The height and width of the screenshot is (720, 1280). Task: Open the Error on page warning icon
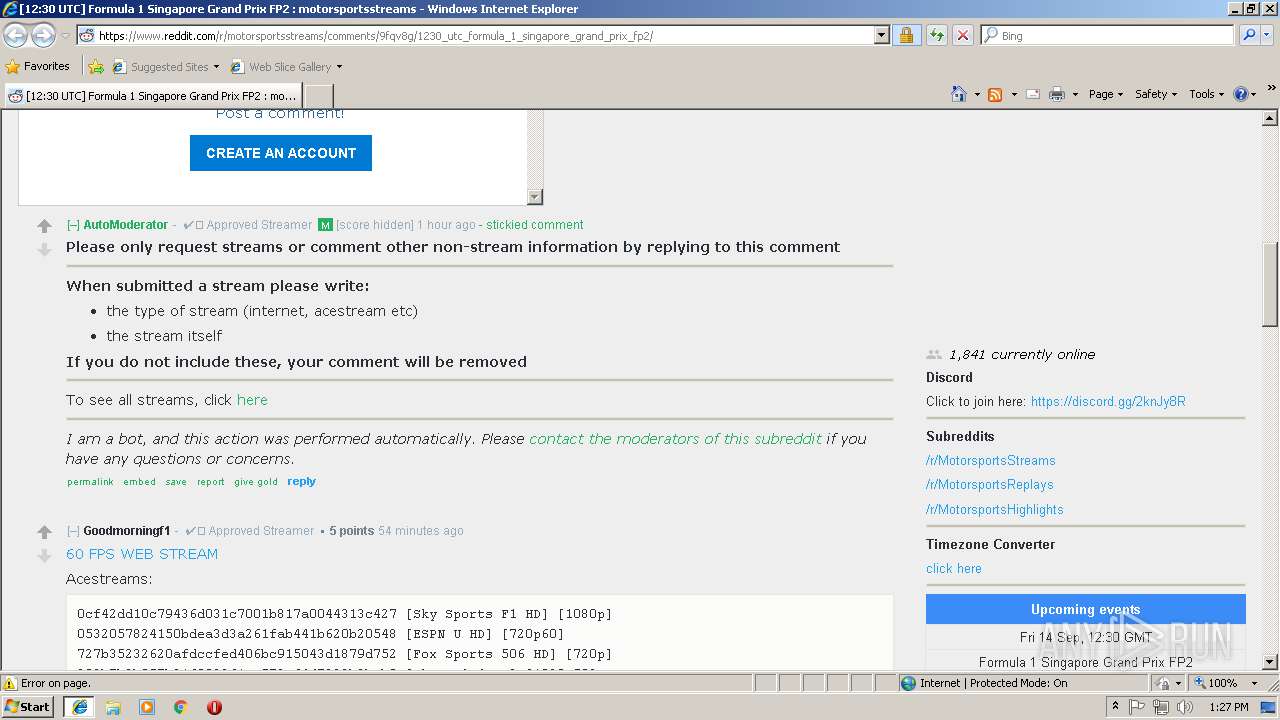coord(10,683)
